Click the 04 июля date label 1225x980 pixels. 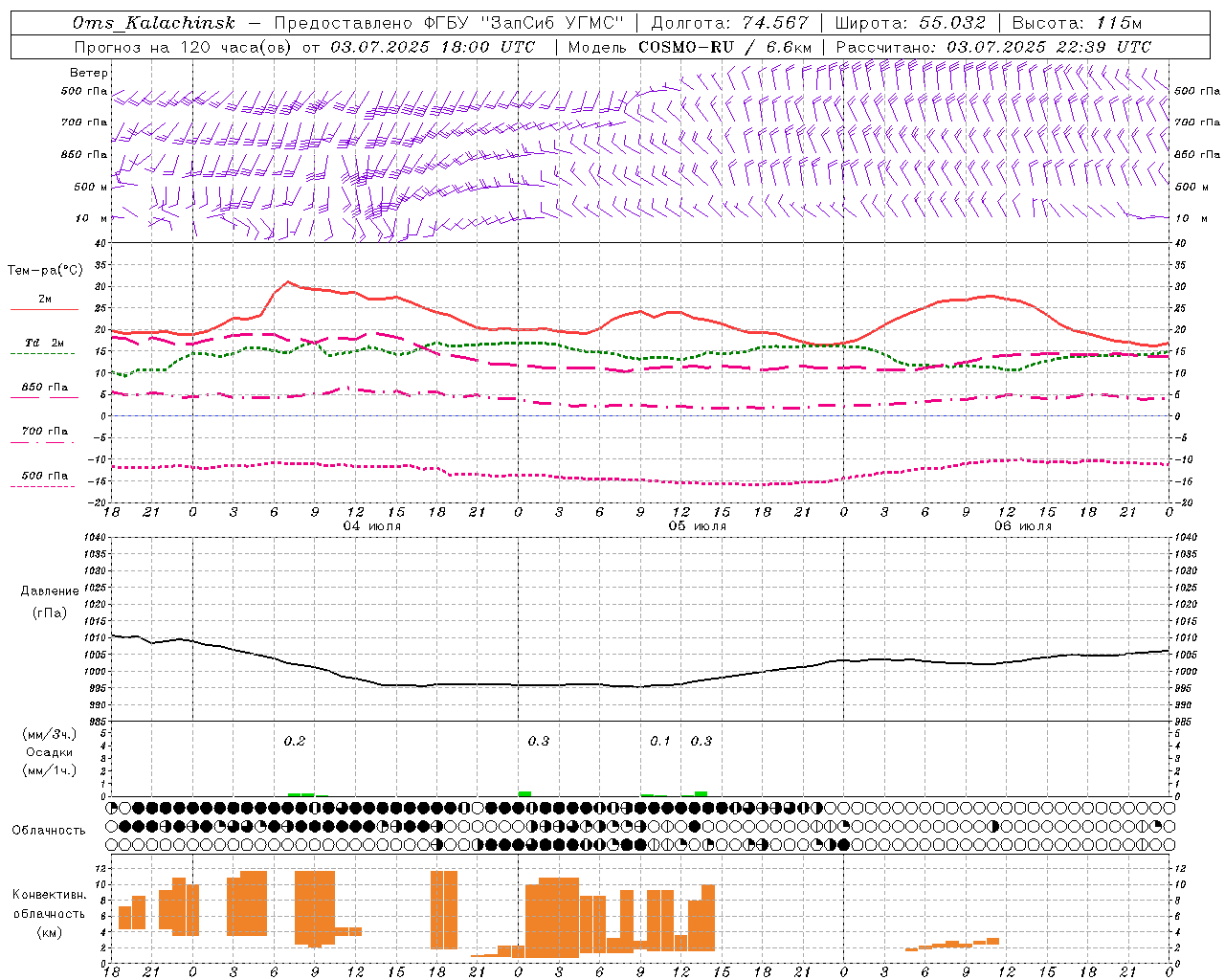pos(372,526)
